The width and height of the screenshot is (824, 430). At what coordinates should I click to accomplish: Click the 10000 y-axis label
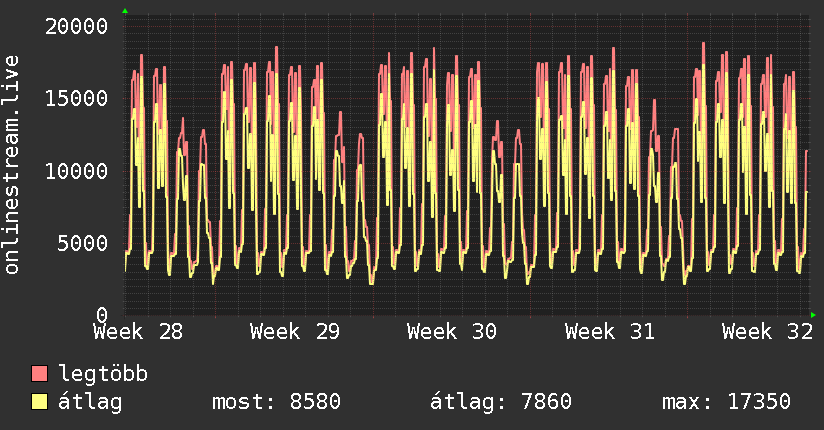[76, 171]
